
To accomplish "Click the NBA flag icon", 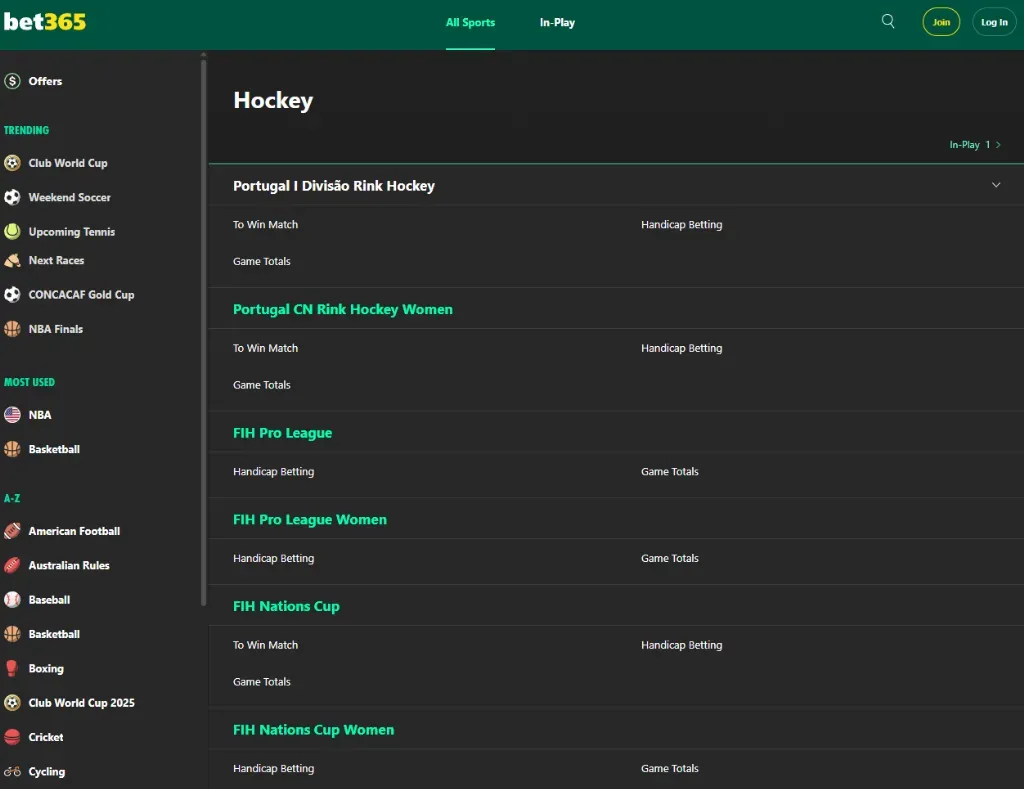I will click(12, 415).
